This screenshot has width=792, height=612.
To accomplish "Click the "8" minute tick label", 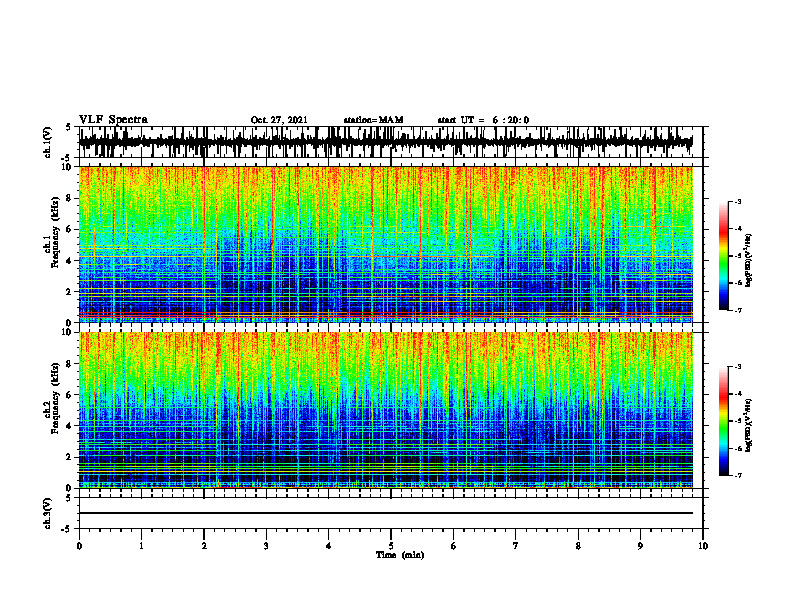I will pyautogui.click(x=578, y=546).
